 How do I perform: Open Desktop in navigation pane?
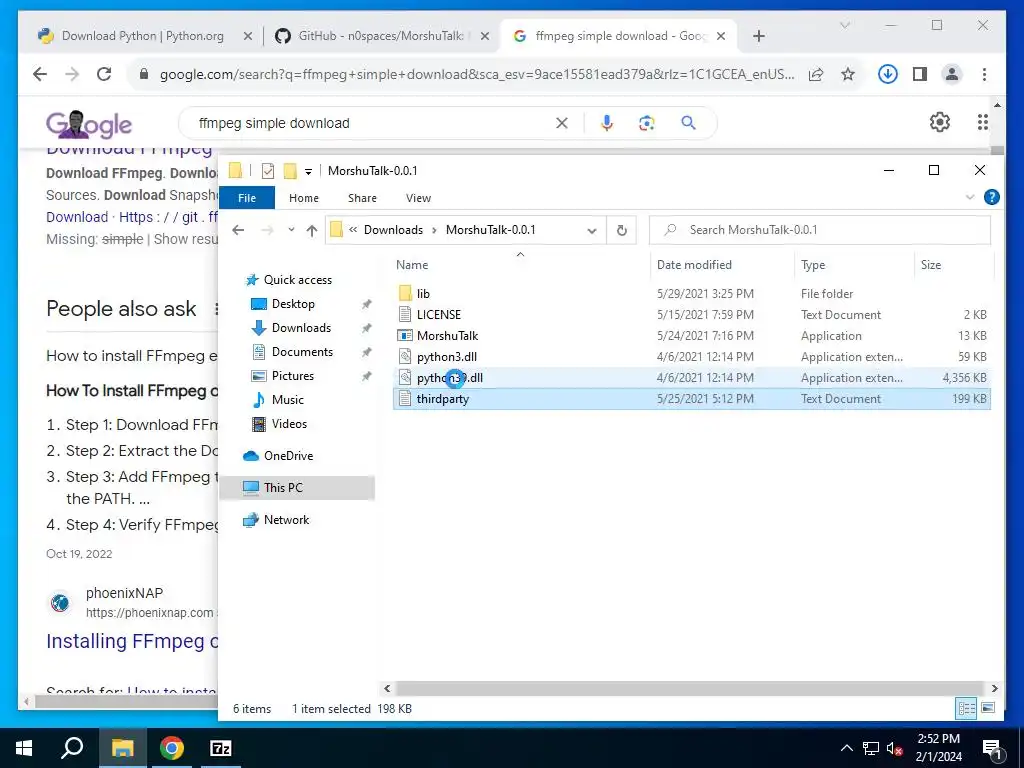(293, 304)
